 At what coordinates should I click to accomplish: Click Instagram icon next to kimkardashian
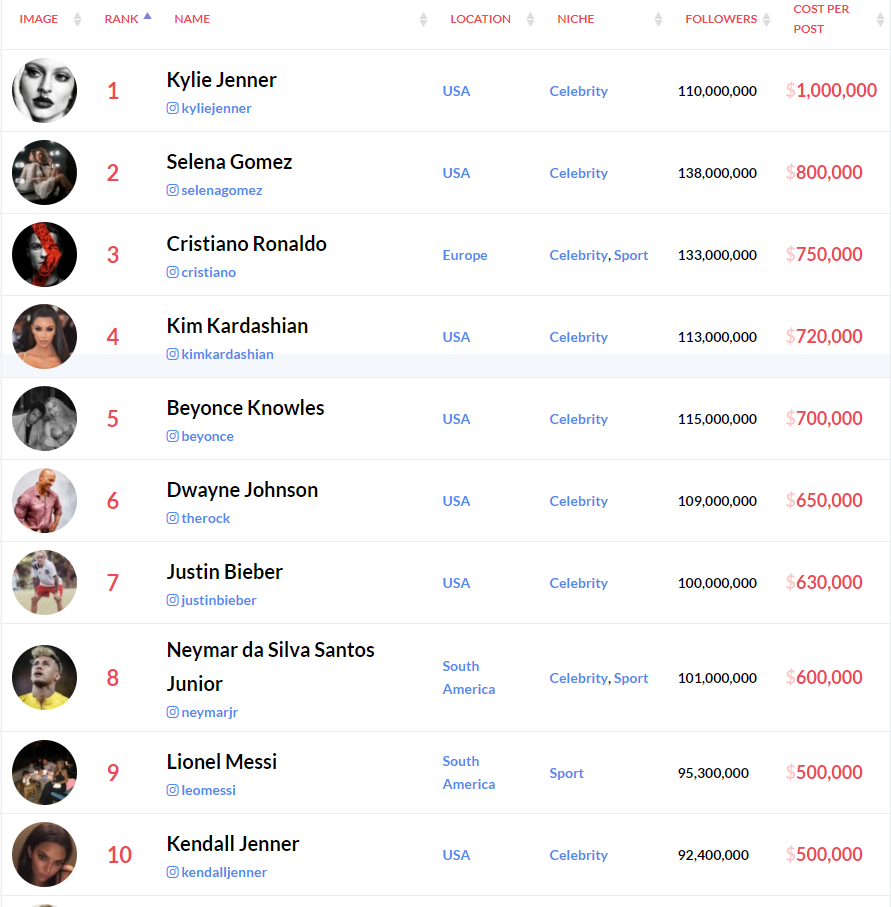172,354
